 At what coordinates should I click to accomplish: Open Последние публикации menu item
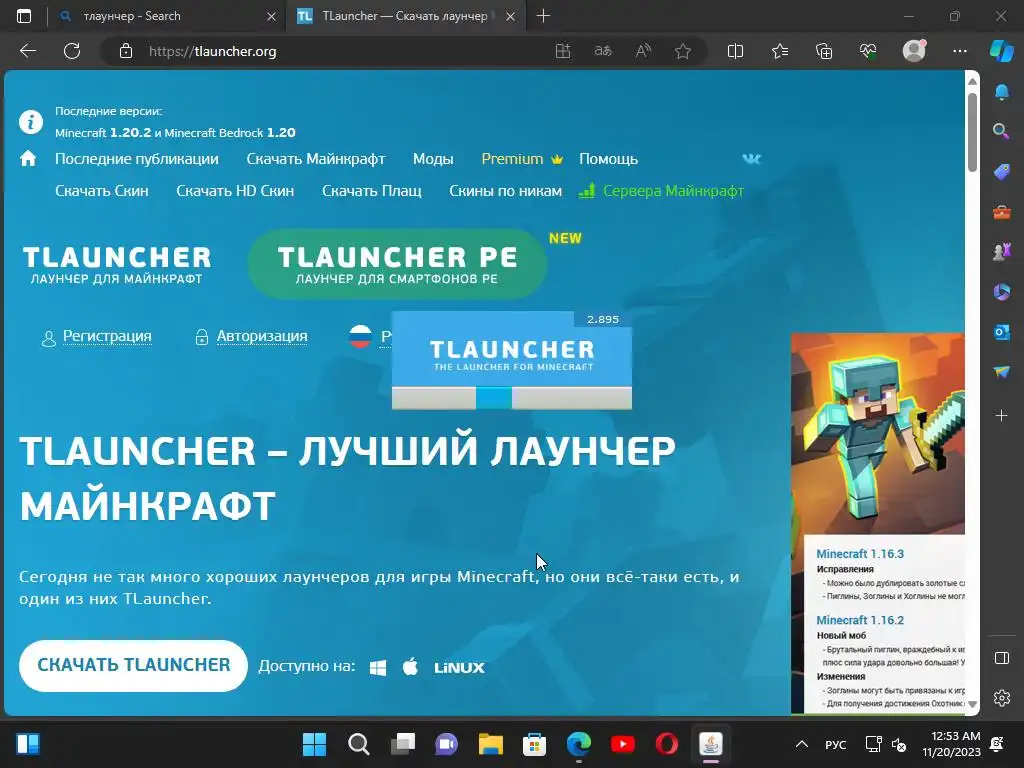pos(136,159)
